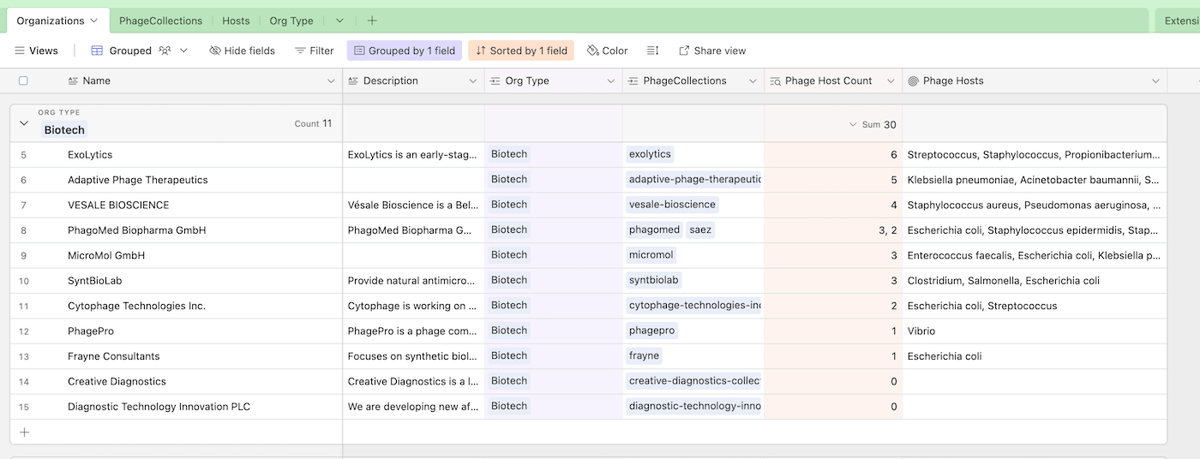Select the Organizations table tab

50,21
